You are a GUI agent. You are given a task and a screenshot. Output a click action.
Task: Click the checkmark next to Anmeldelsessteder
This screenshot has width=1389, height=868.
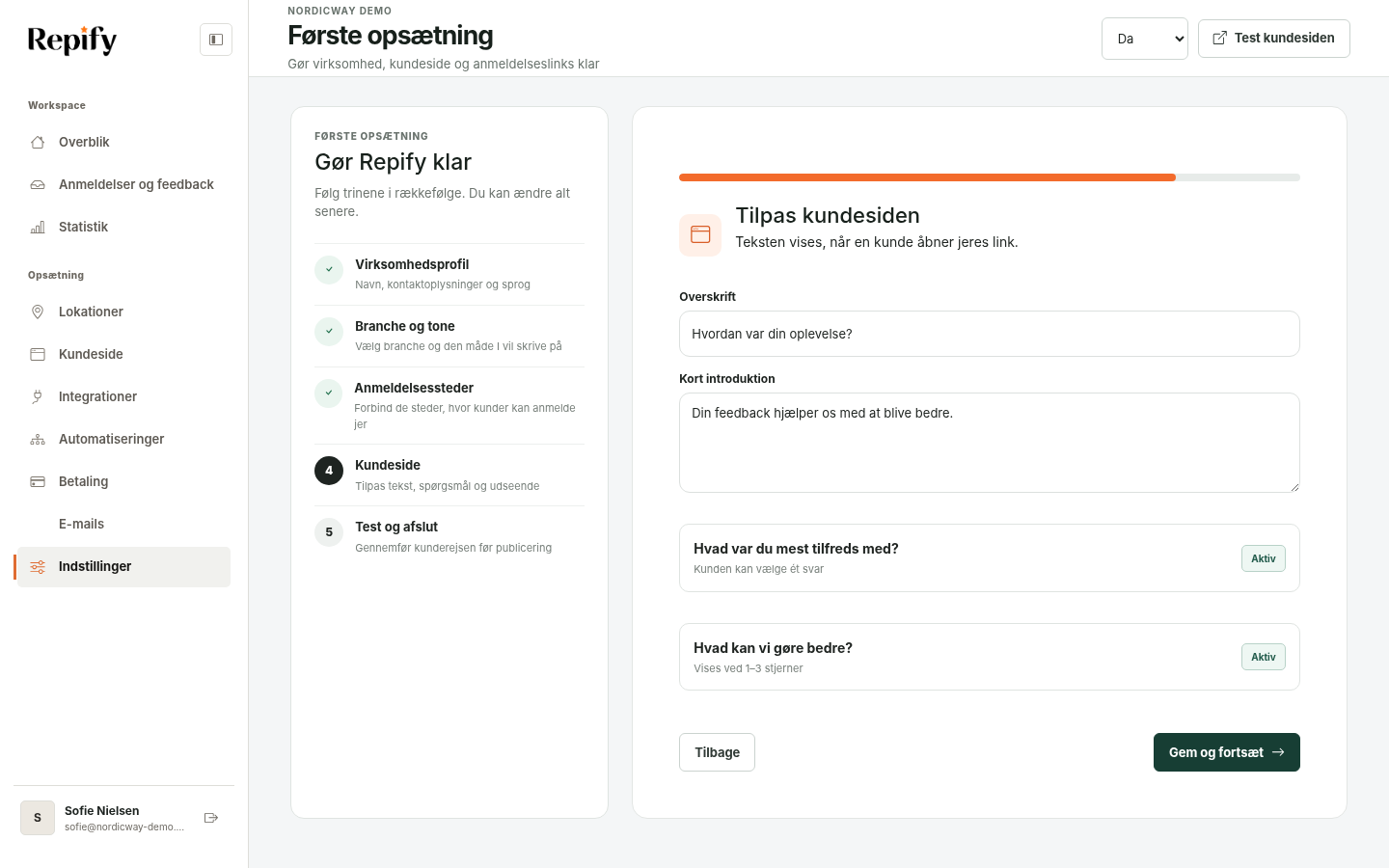(x=329, y=393)
